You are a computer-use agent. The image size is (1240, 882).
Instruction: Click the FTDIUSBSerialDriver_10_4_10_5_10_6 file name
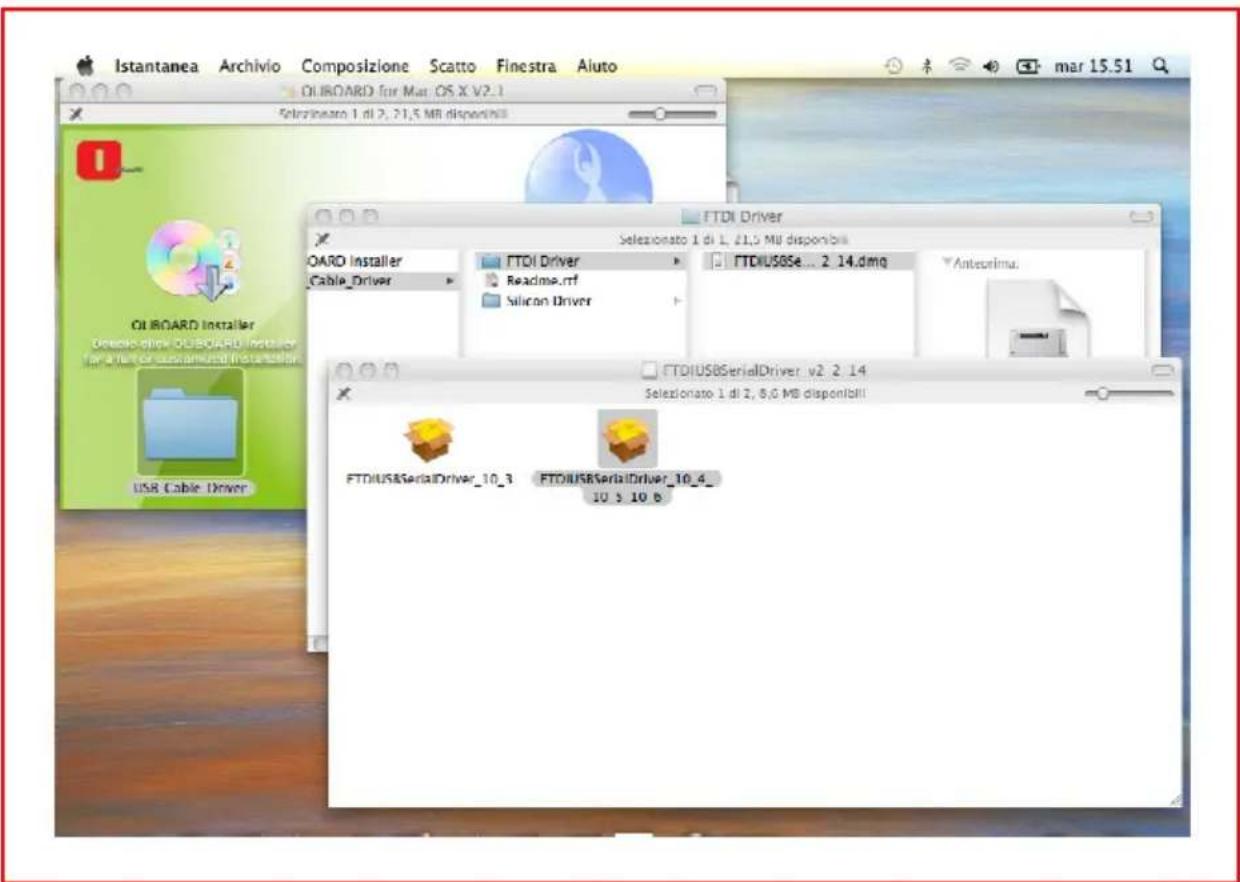[x=627, y=488]
